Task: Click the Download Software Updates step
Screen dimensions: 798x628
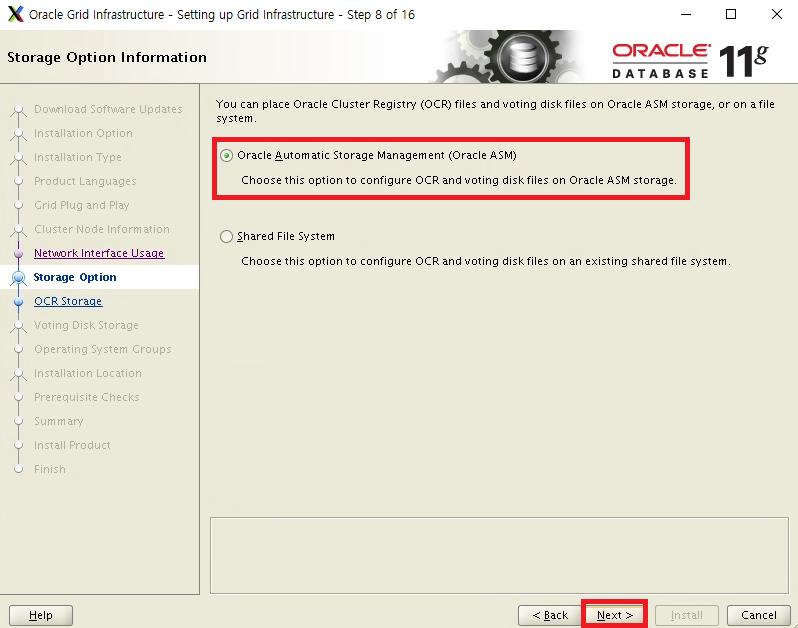Action: [x=108, y=109]
